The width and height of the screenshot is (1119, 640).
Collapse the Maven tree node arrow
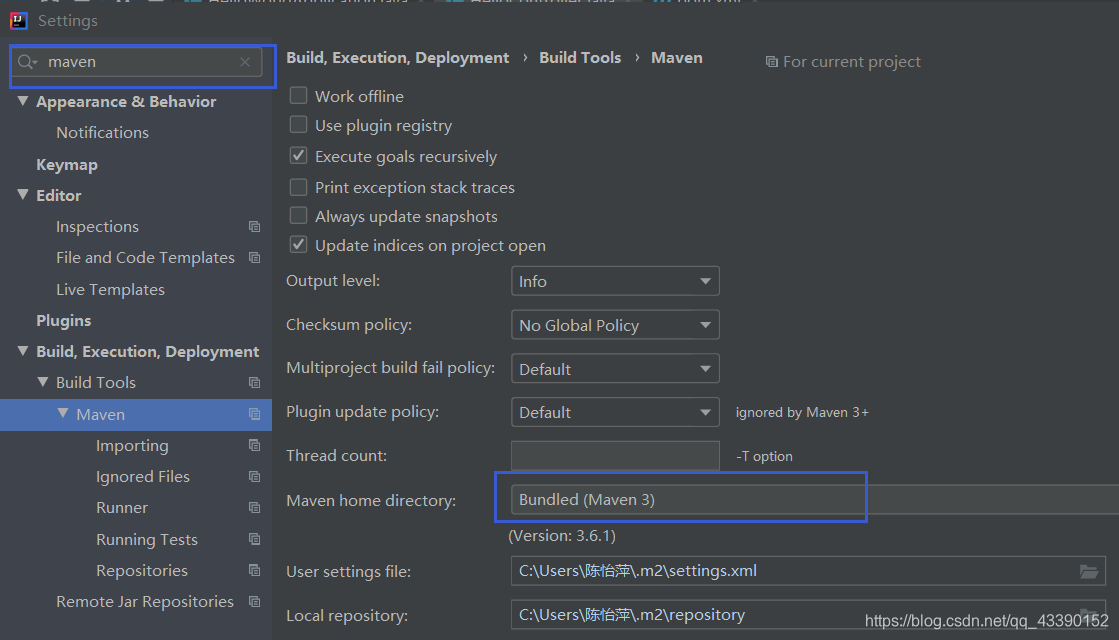tap(63, 414)
